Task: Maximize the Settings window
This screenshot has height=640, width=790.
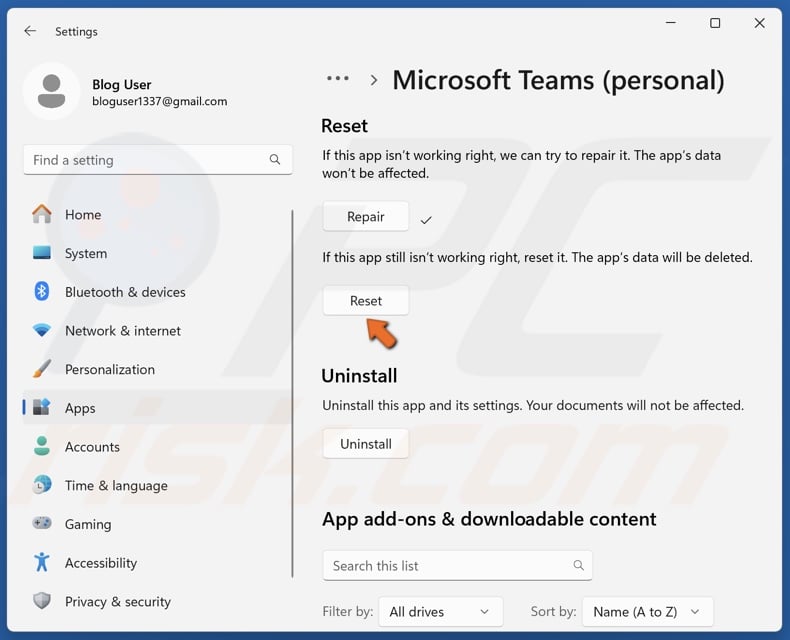Action: coord(715,23)
